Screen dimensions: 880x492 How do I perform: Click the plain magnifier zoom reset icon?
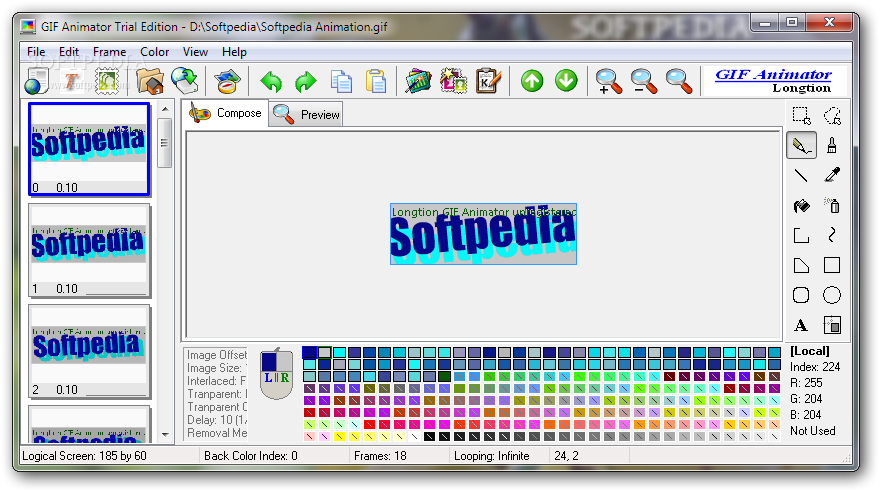(679, 81)
